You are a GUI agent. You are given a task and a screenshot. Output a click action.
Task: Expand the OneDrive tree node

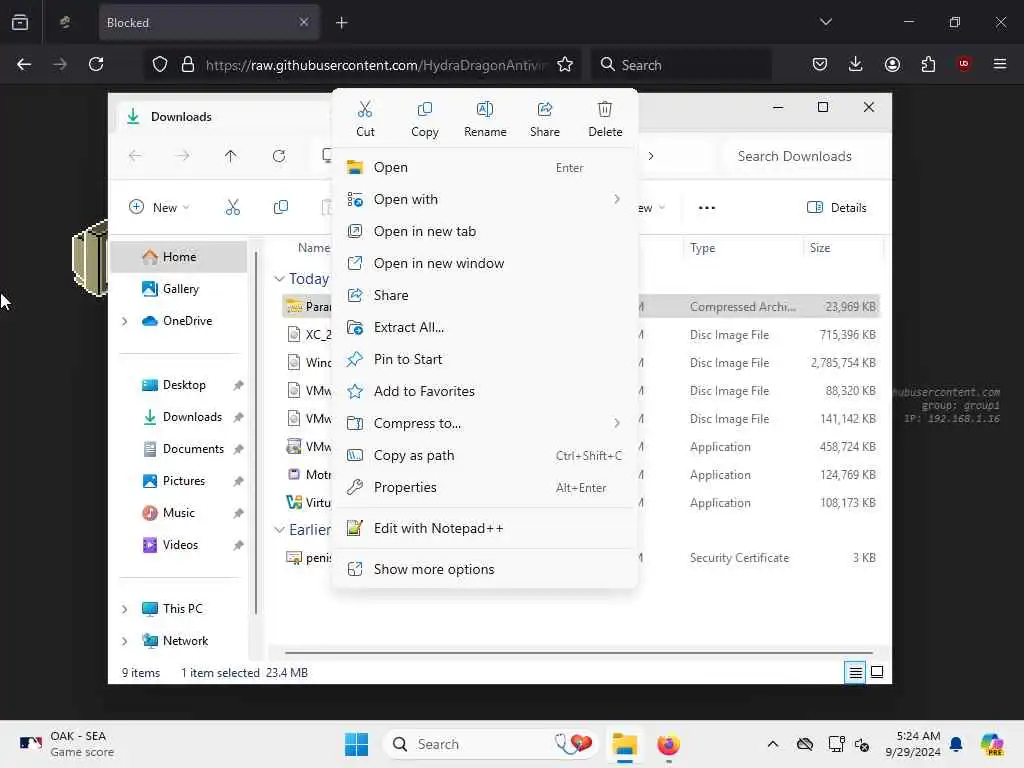(x=125, y=321)
